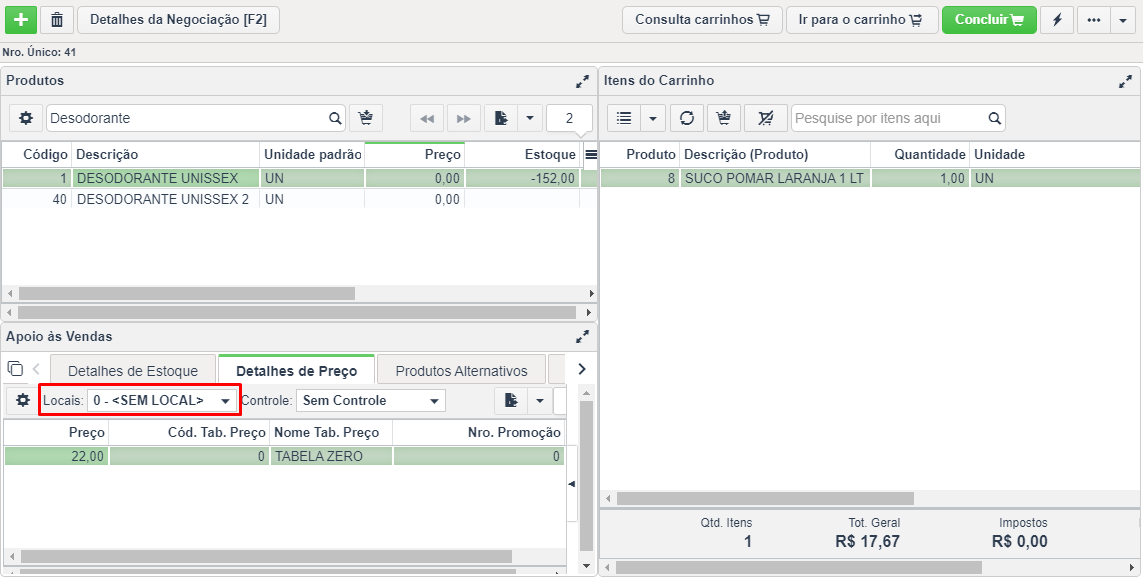The width and height of the screenshot is (1143, 578).
Task: Click the next tabs right chevron
Action: (x=582, y=369)
